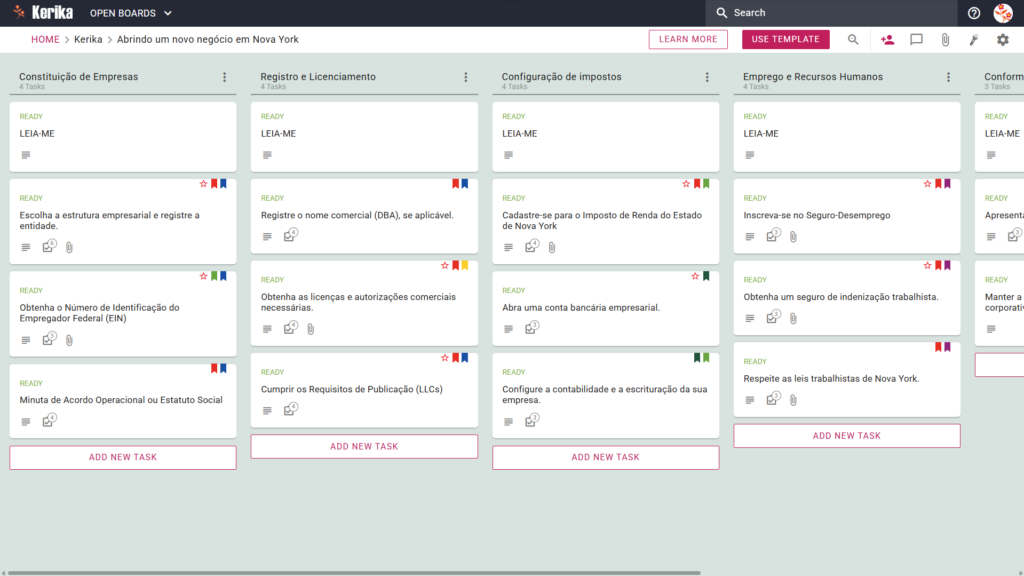
Task: Click star icon on Escolha a estrutura card
Action: pos(203,184)
